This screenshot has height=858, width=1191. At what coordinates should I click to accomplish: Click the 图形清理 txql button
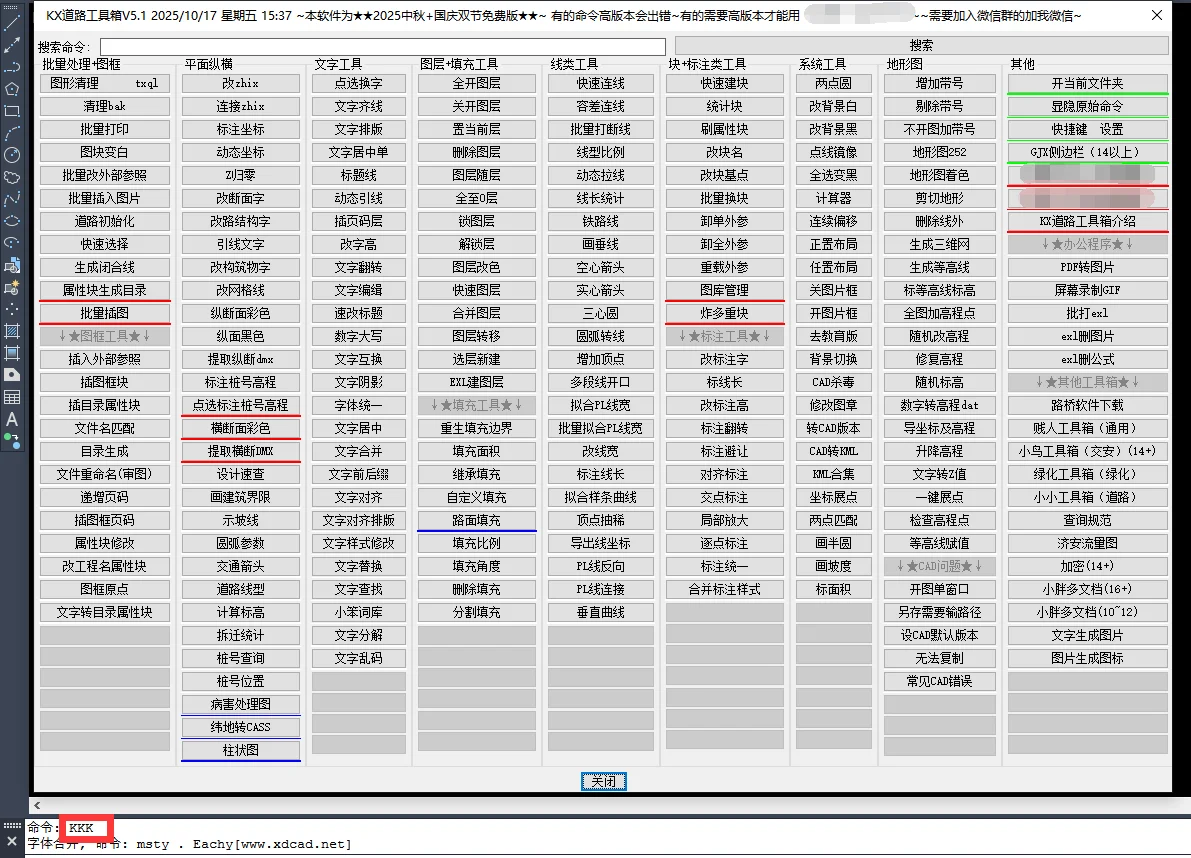coord(105,84)
